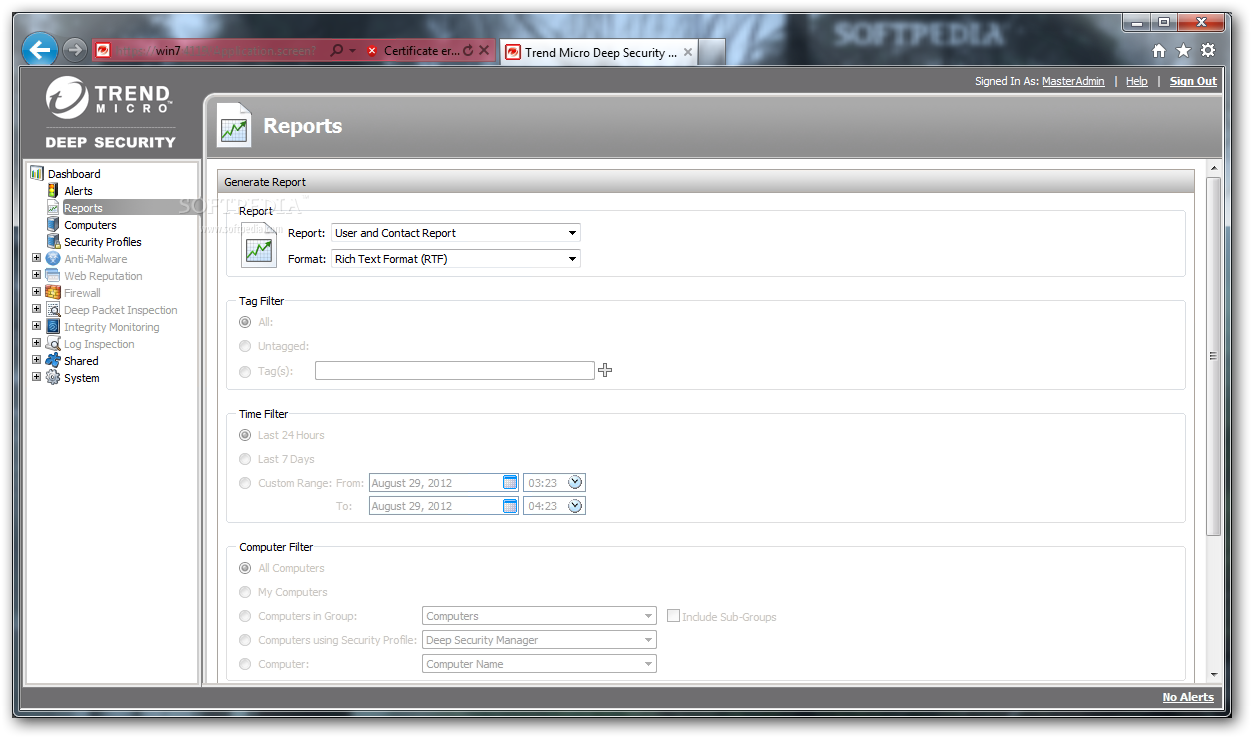Select the Untagged radio button

point(245,346)
